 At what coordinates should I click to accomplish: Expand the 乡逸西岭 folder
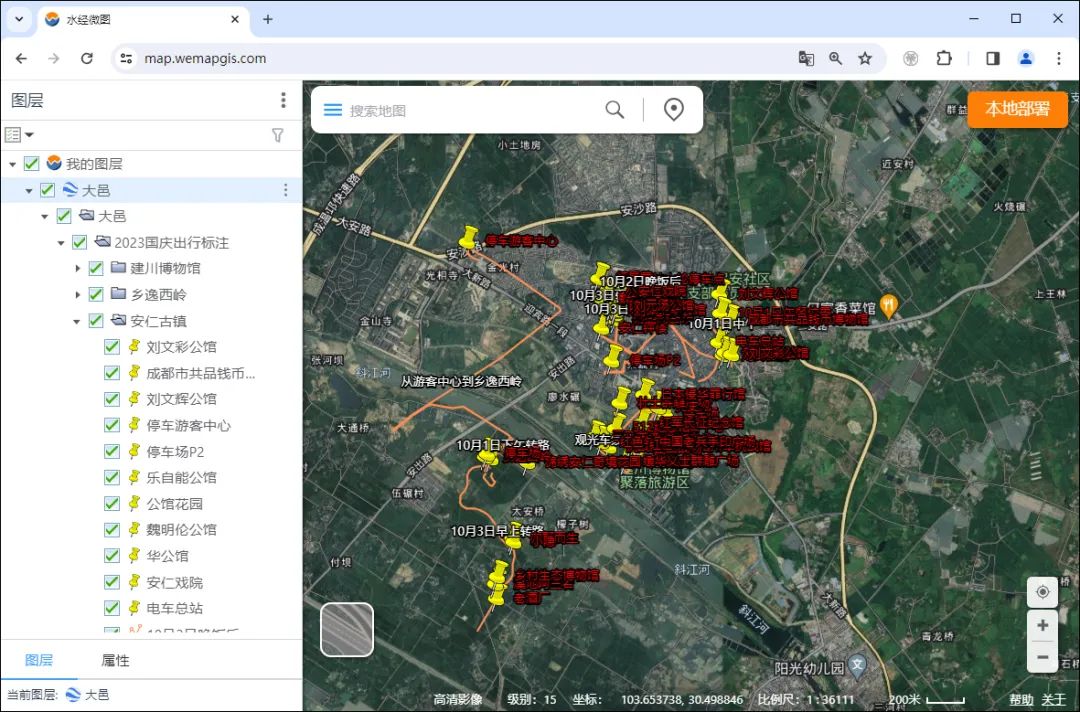tap(78, 294)
